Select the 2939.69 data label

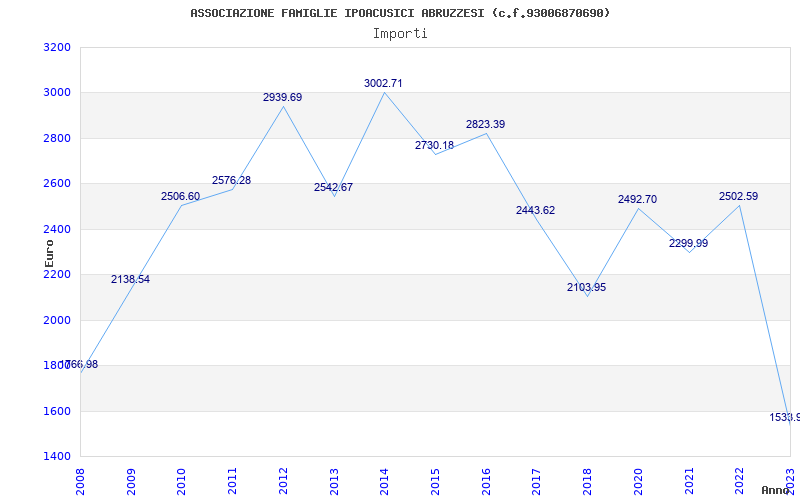(x=283, y=97)
